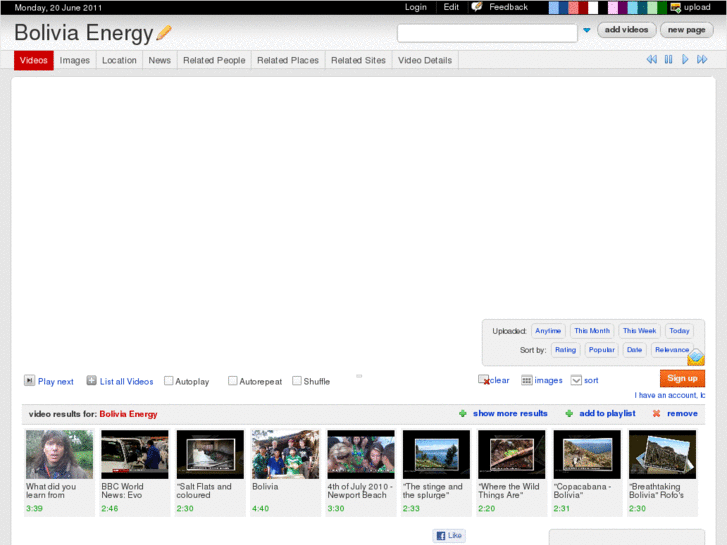Open the 4:40 Bolivia video thumbnail

286,454
